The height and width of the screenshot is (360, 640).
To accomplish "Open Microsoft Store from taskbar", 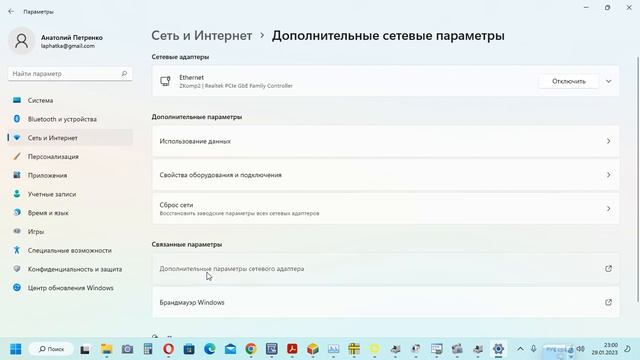I will (x=189, y=349).
